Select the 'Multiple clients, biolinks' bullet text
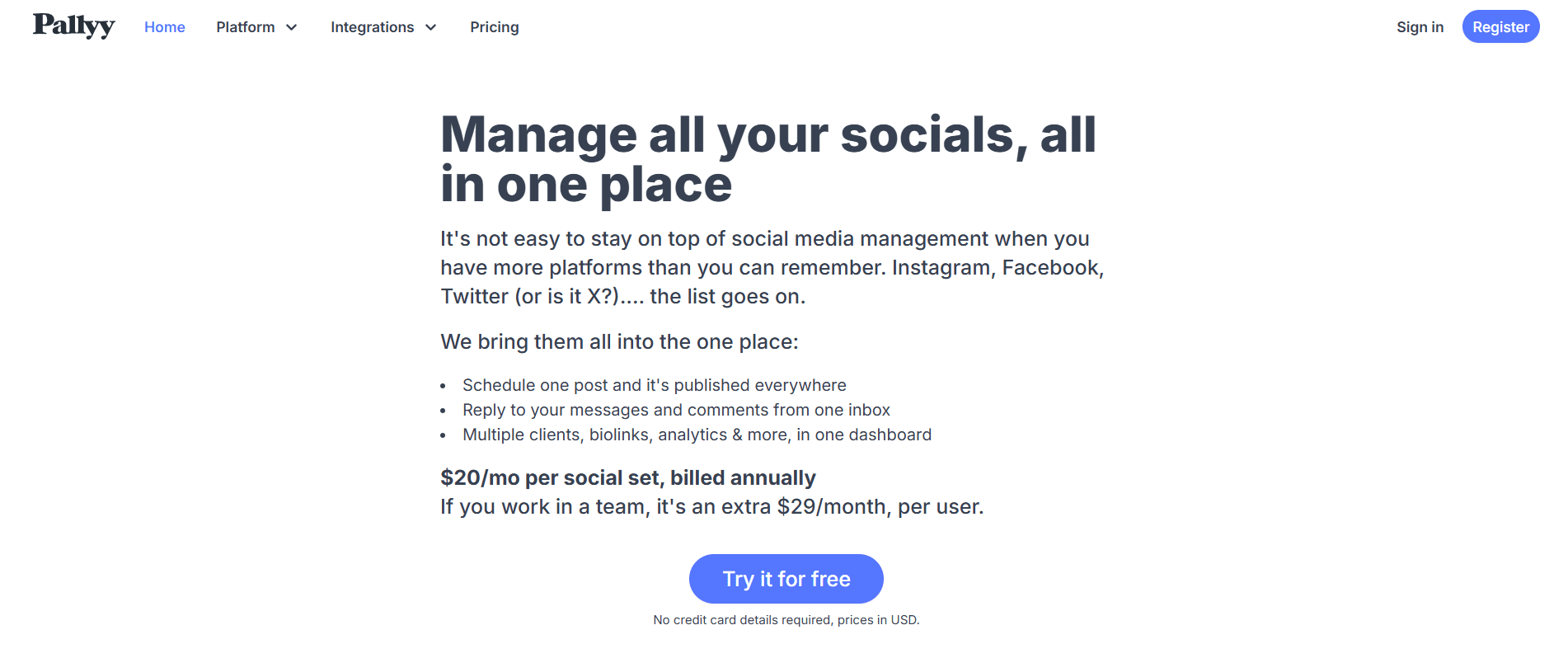This screenshot has height=658, width=1568. (x=697, y=435)
